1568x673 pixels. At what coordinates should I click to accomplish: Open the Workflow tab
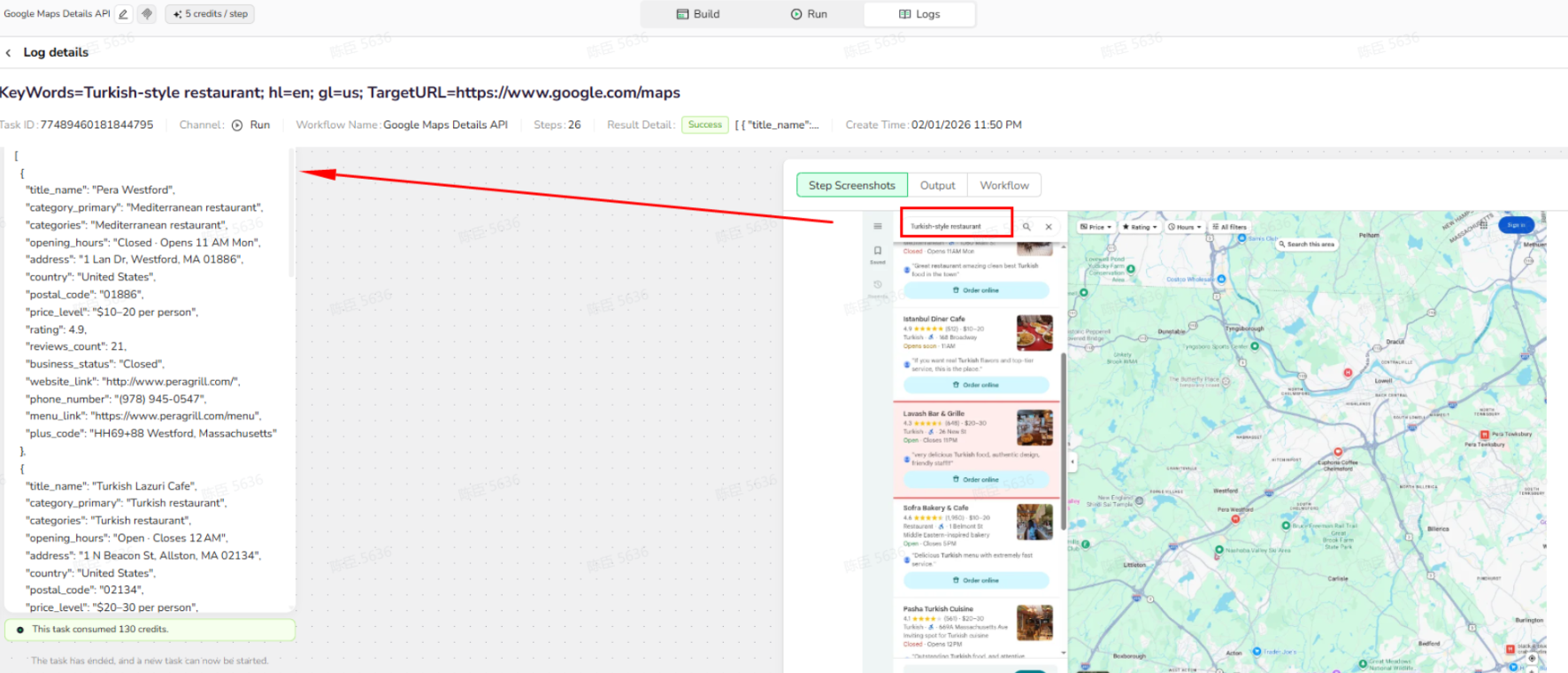(1004, 185)
